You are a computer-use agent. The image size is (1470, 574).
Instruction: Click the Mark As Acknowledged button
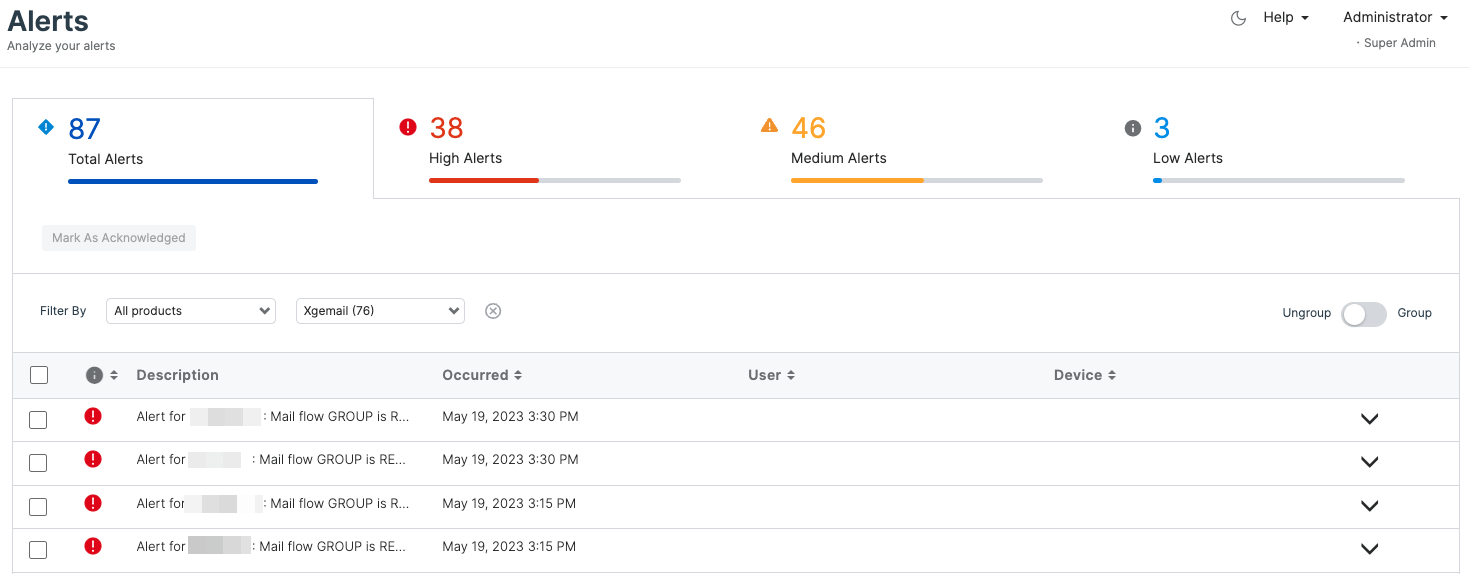tap(119, 238)
